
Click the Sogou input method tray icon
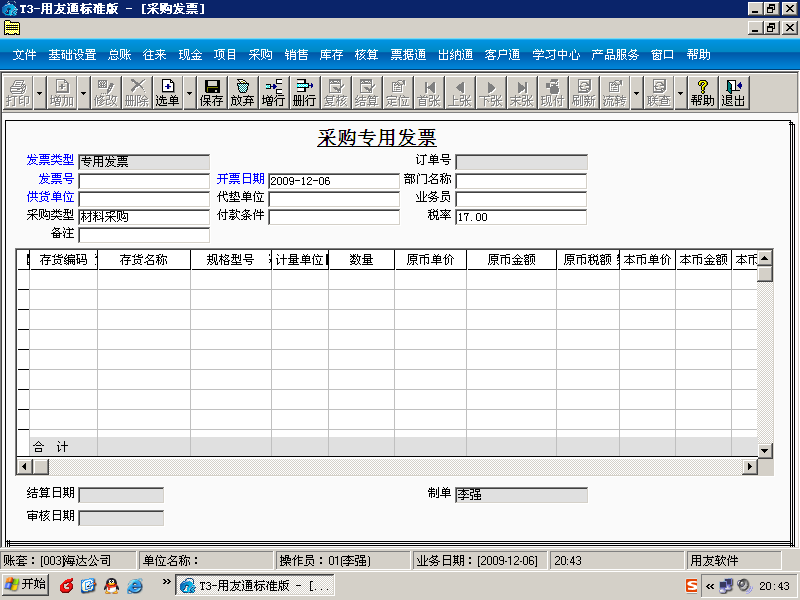(691, 586)
